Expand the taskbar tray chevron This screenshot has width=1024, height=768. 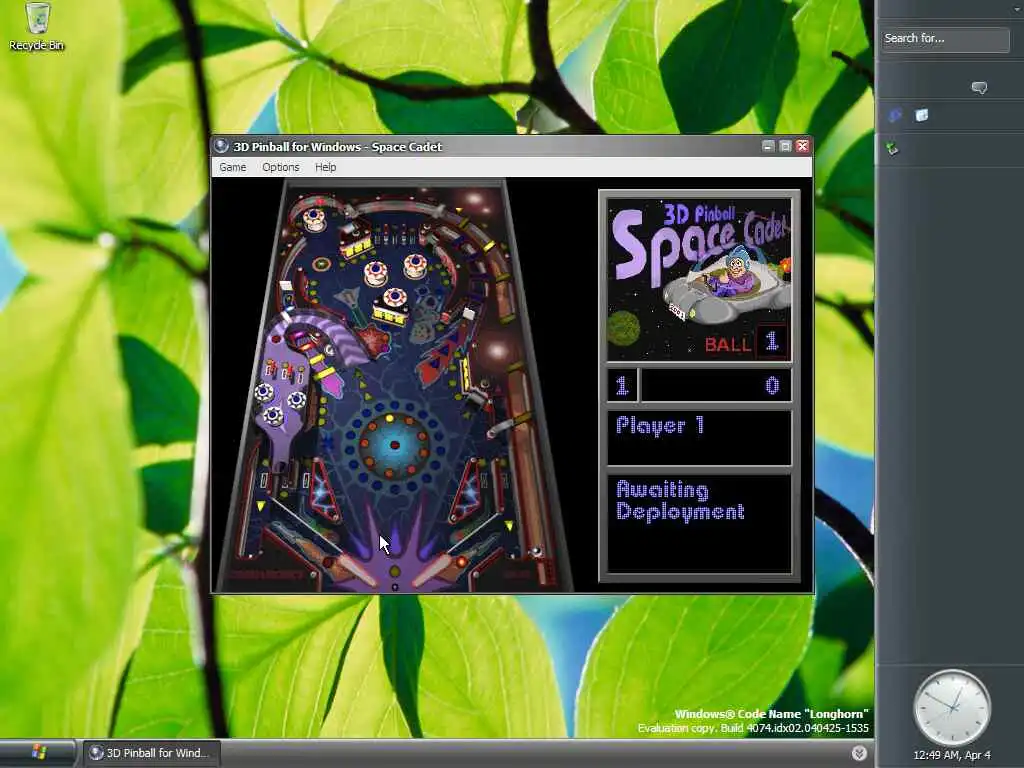(859, 753)
